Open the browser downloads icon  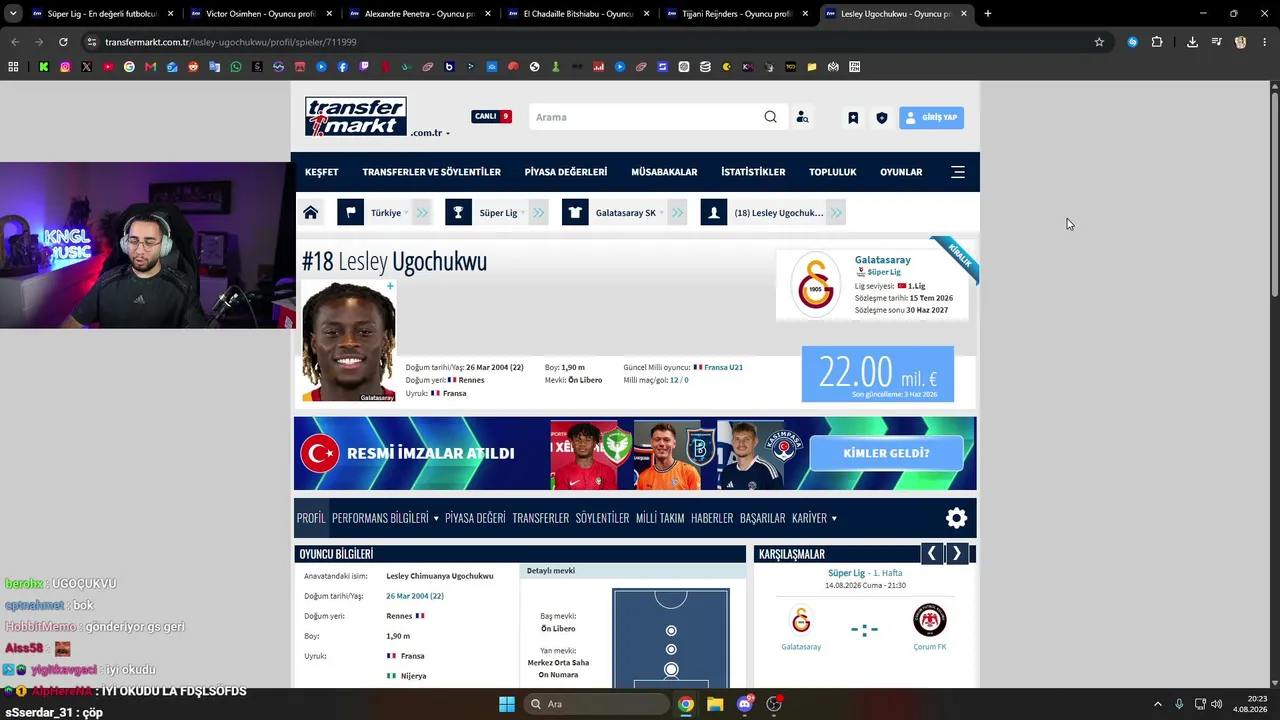(x=1192, y=42)
